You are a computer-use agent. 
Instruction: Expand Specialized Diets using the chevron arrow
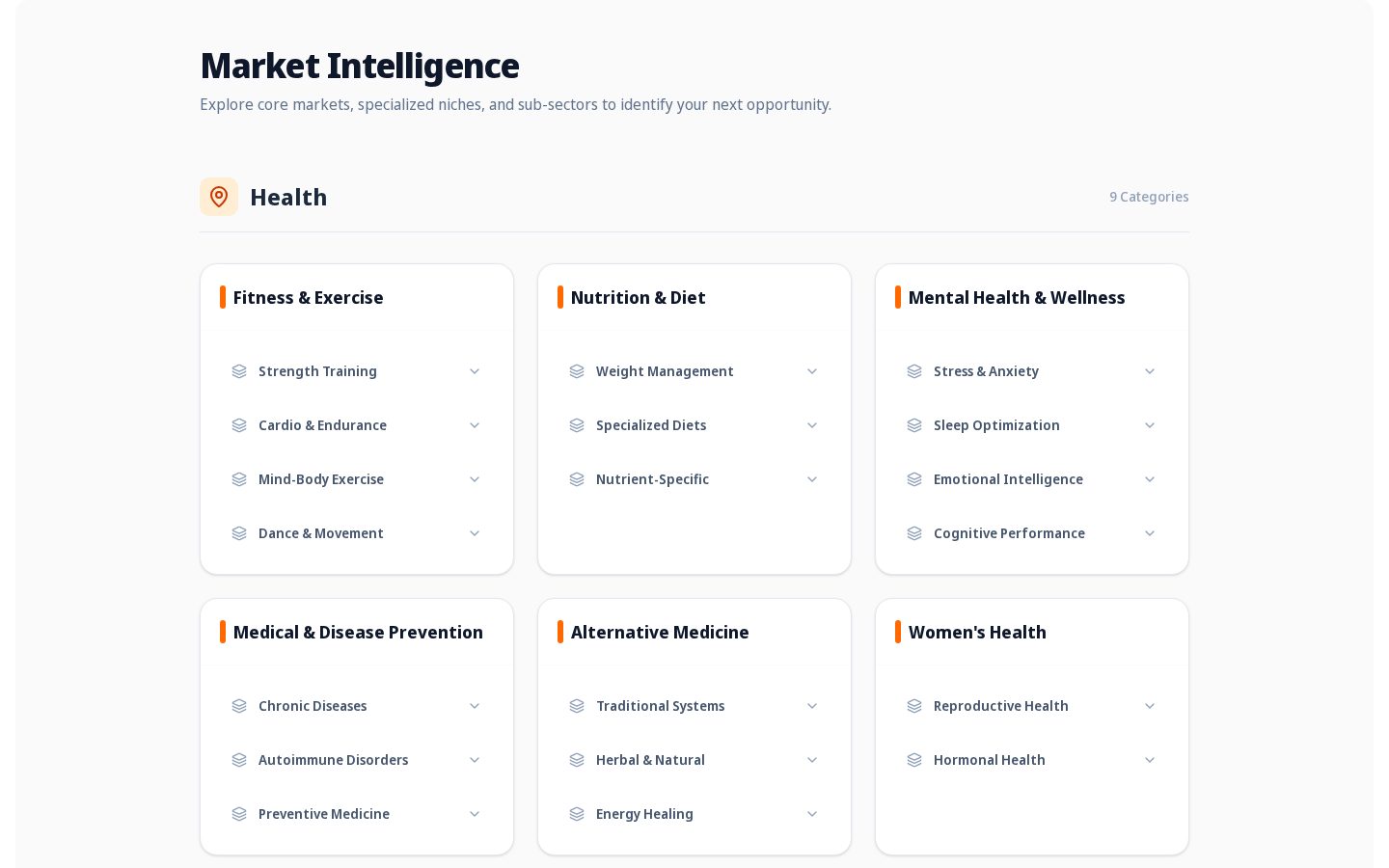pyautogui.click(x=812, y=425)
